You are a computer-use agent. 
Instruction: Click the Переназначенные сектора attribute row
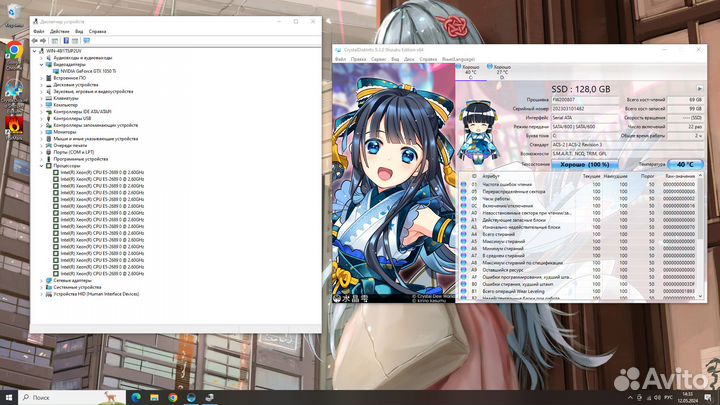(x=579, y=191)
